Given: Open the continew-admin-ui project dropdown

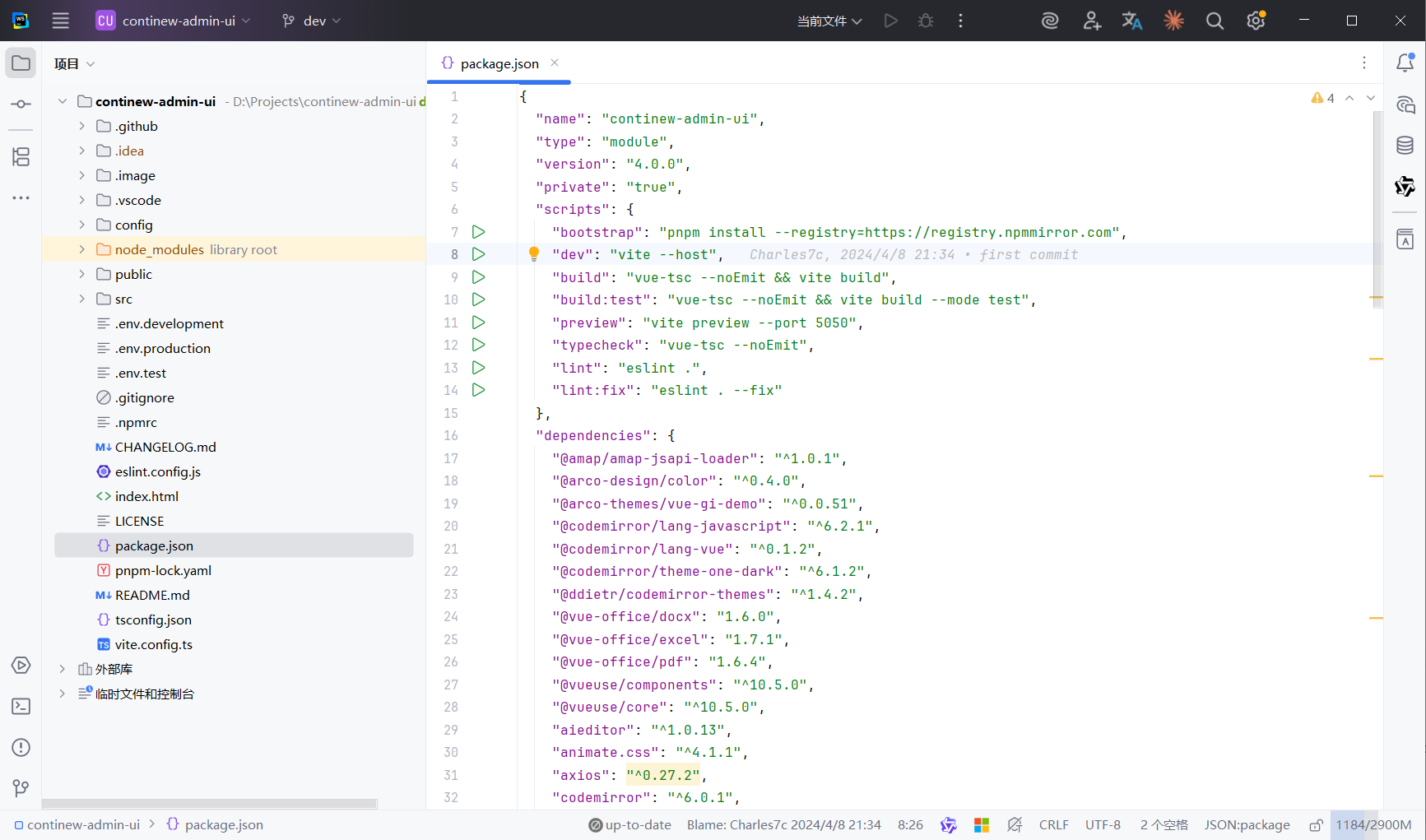Looking at the screenshot, I should [173, 21].
